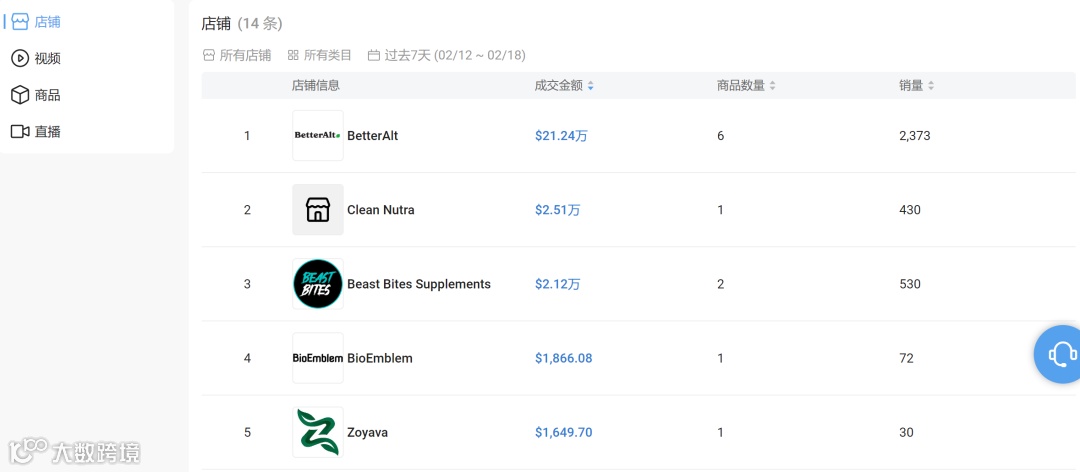This screenshot has width=1080, height=472.
Task: Select Beast Bites product count 2
Action: tap(720, 284)
